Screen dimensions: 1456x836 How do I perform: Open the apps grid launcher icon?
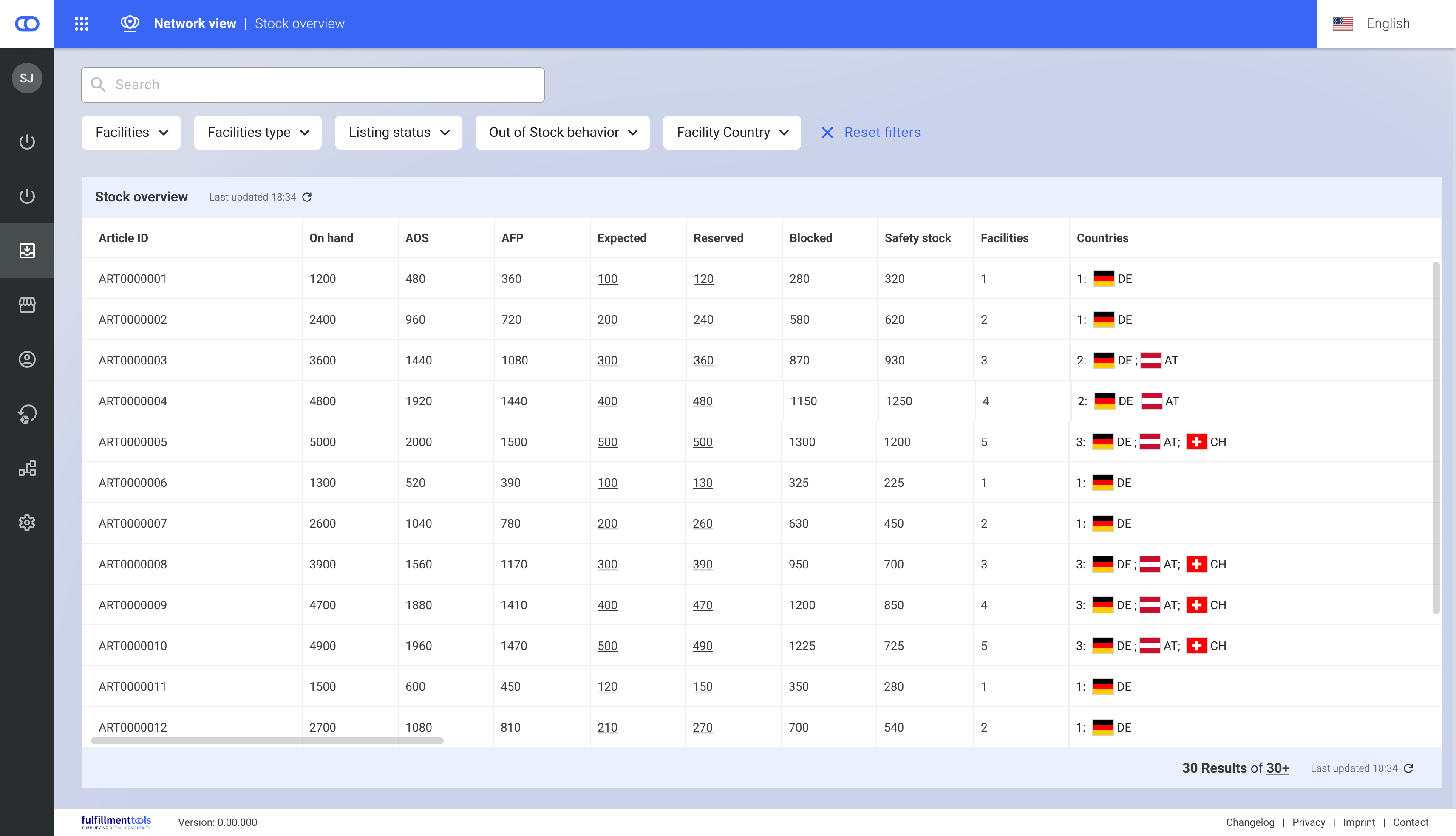[x=82, y=23]
